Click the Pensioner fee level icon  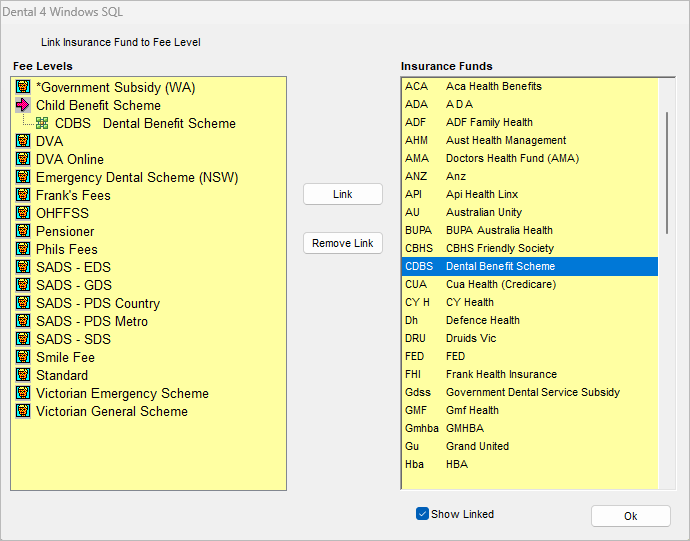(23, 231)
